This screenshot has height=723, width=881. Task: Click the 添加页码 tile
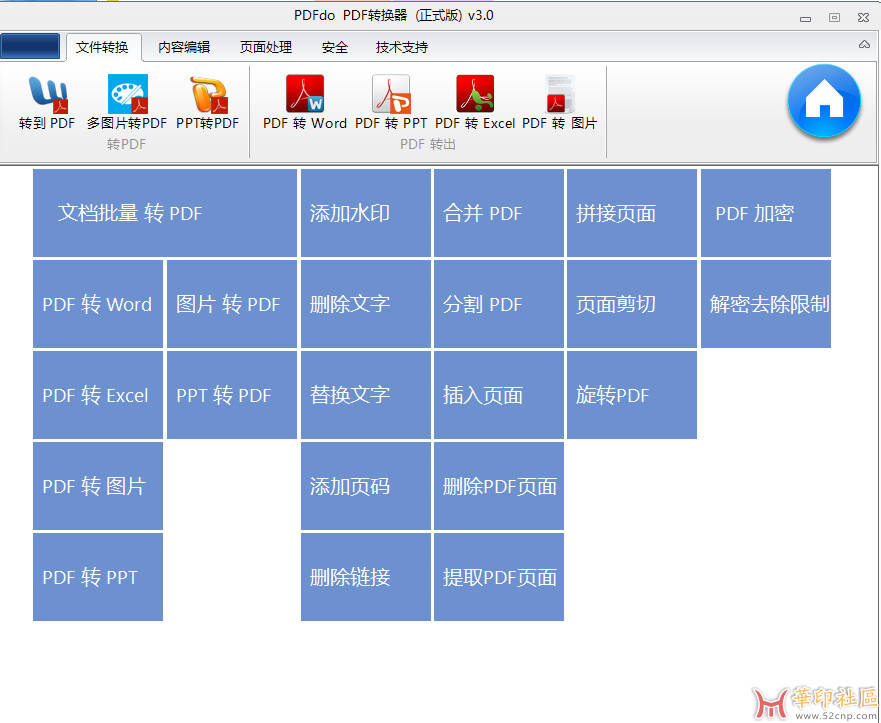[x=366, y=486]
